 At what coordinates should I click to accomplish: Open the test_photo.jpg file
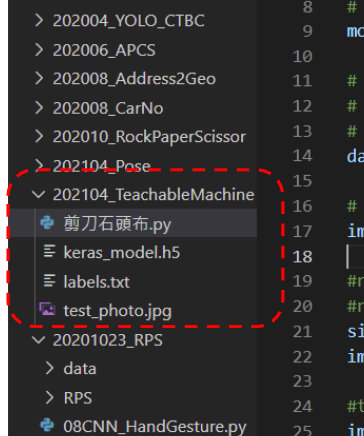click(118, 311)
